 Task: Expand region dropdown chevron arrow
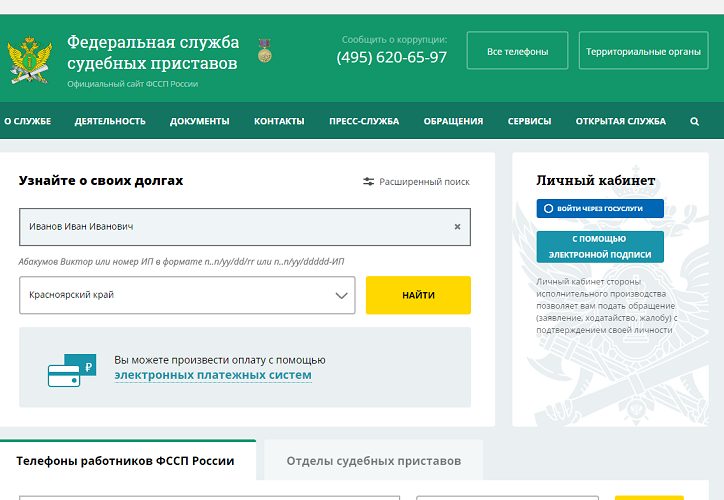[341, 295]
